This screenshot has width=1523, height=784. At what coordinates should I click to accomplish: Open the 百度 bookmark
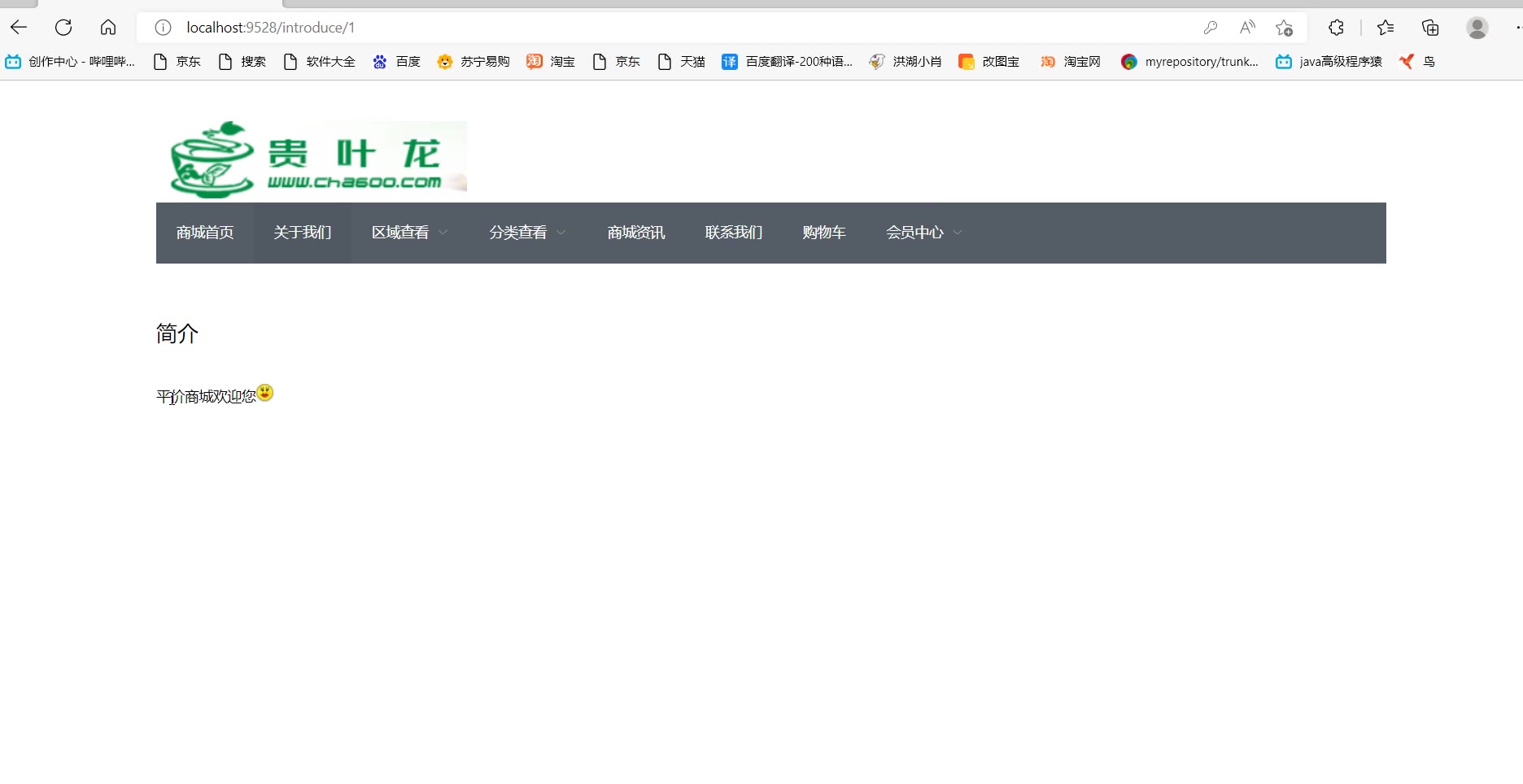pos(396,62)
